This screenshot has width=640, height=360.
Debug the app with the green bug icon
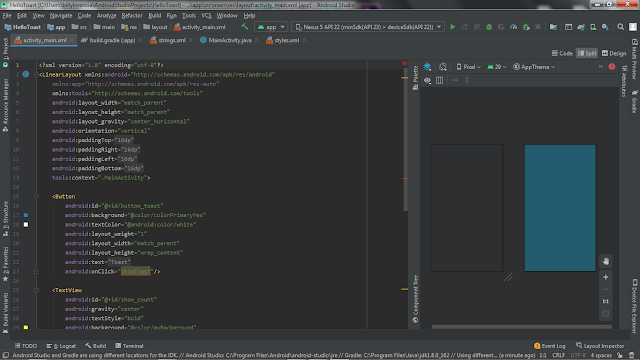[489, 27]
